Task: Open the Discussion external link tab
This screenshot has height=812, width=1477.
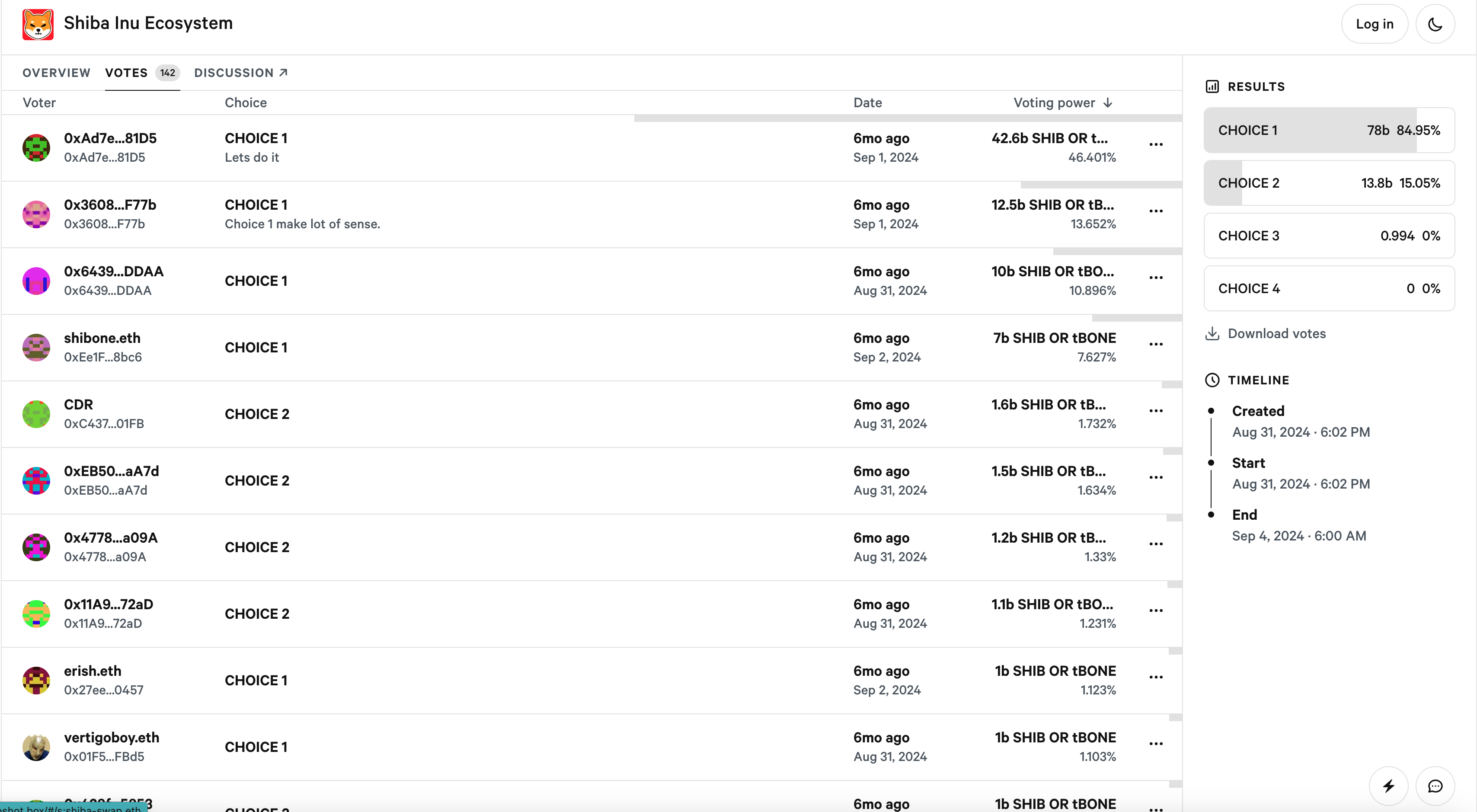Action: (x=241, y=73)
